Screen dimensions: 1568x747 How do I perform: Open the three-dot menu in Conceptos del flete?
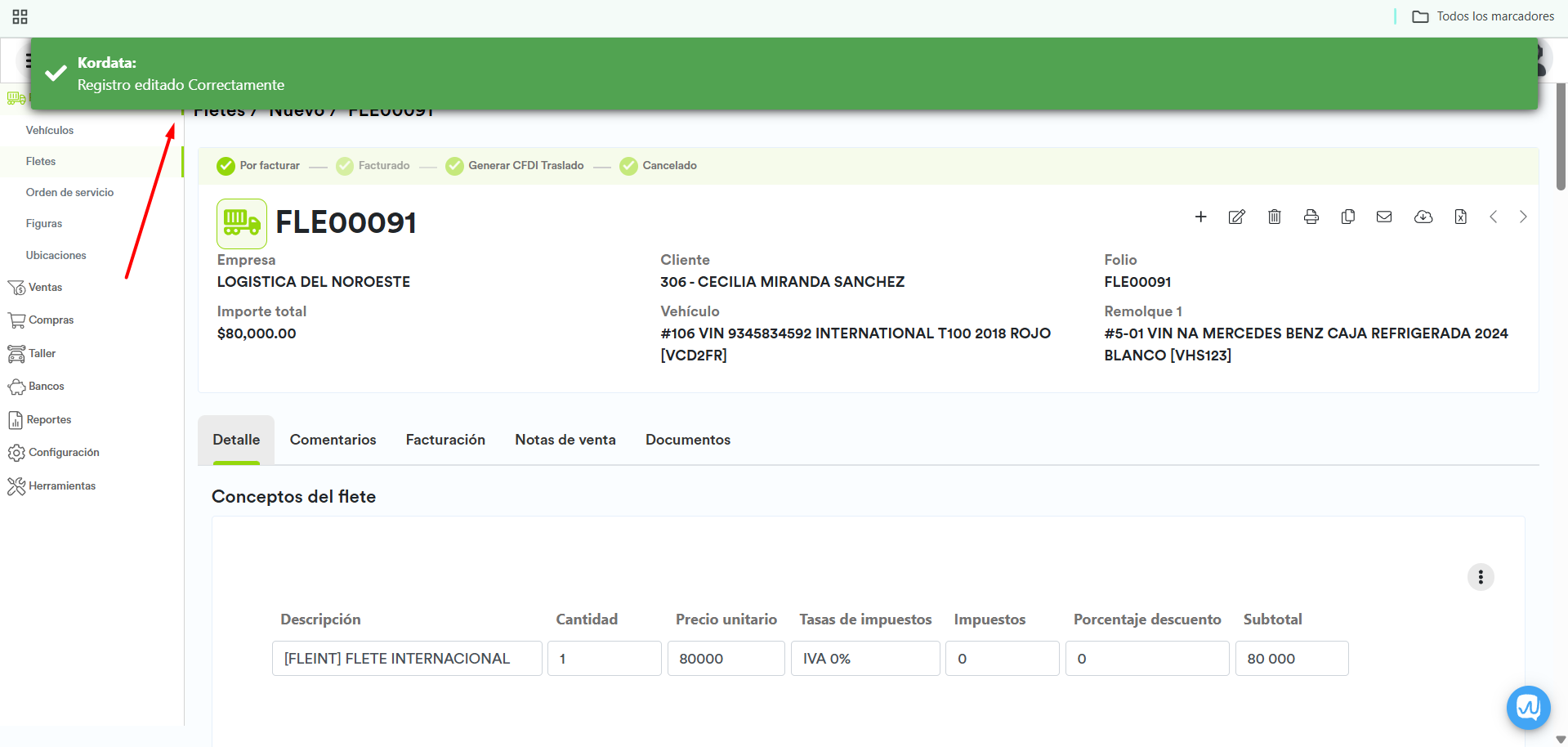click(1480, 577)
